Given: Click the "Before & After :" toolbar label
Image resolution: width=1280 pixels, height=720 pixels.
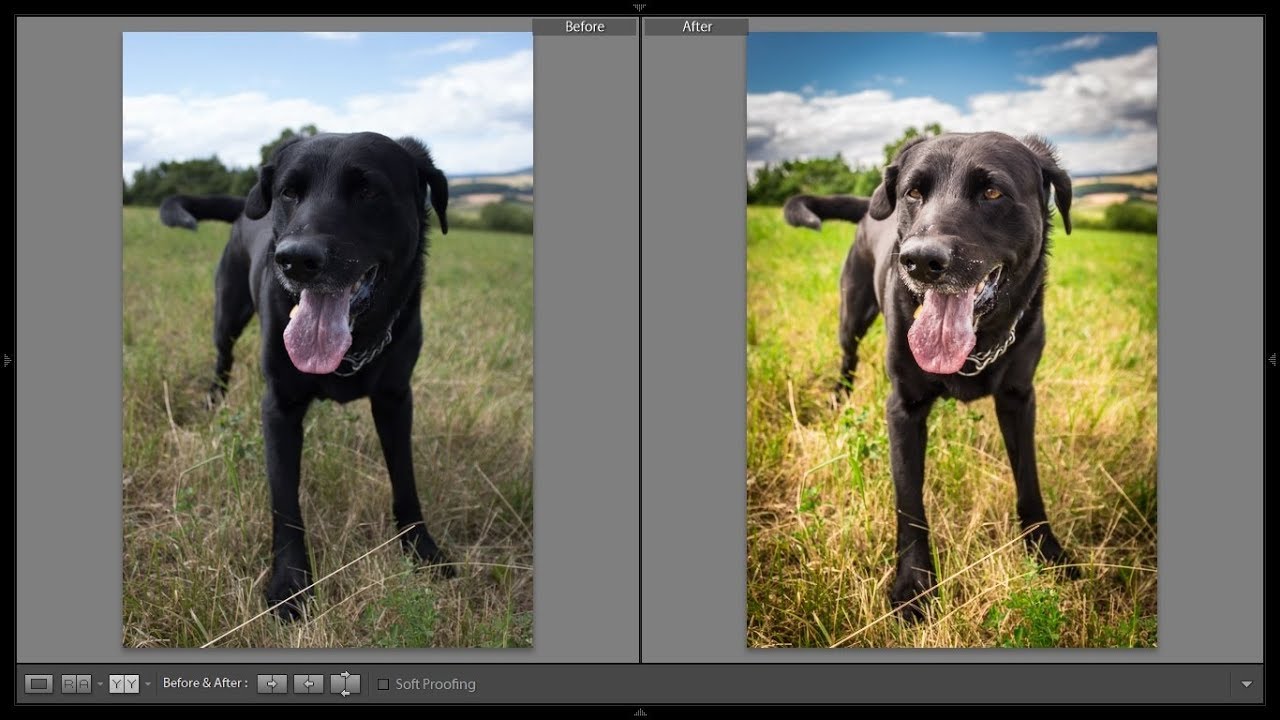Looking at the screenshot, I should point(205,683).
